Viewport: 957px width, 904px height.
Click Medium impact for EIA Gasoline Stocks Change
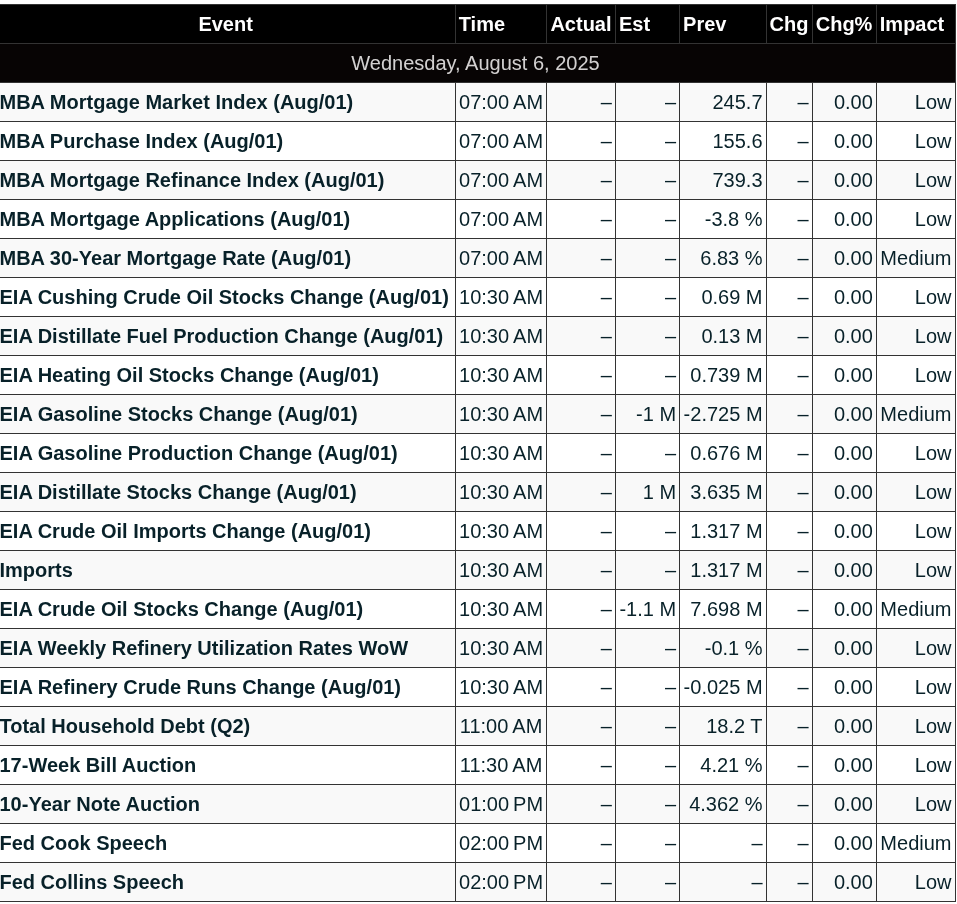pyautogui.click(x=915, y=415)
